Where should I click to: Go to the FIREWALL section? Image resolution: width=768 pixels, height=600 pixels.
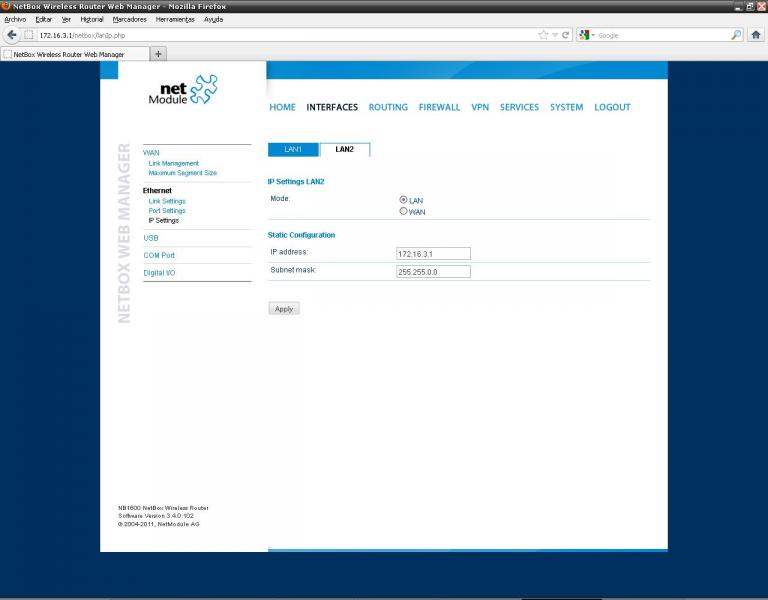coord(439,107)
